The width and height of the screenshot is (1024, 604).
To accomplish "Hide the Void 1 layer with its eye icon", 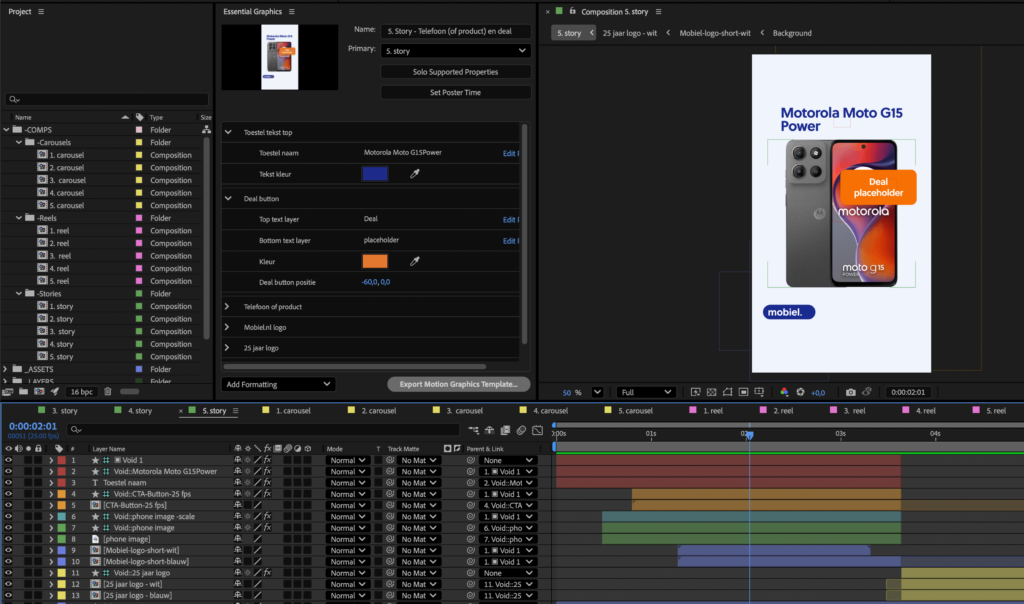I will 9,460.
